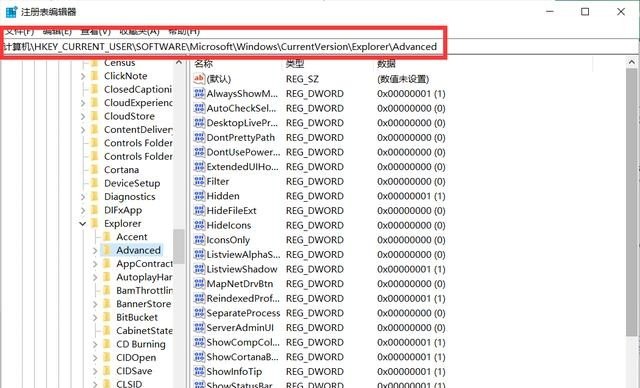Select the ServerAdminUI value name
The width and height of the screenshot is (640, 388).
(x=240, y=328)
